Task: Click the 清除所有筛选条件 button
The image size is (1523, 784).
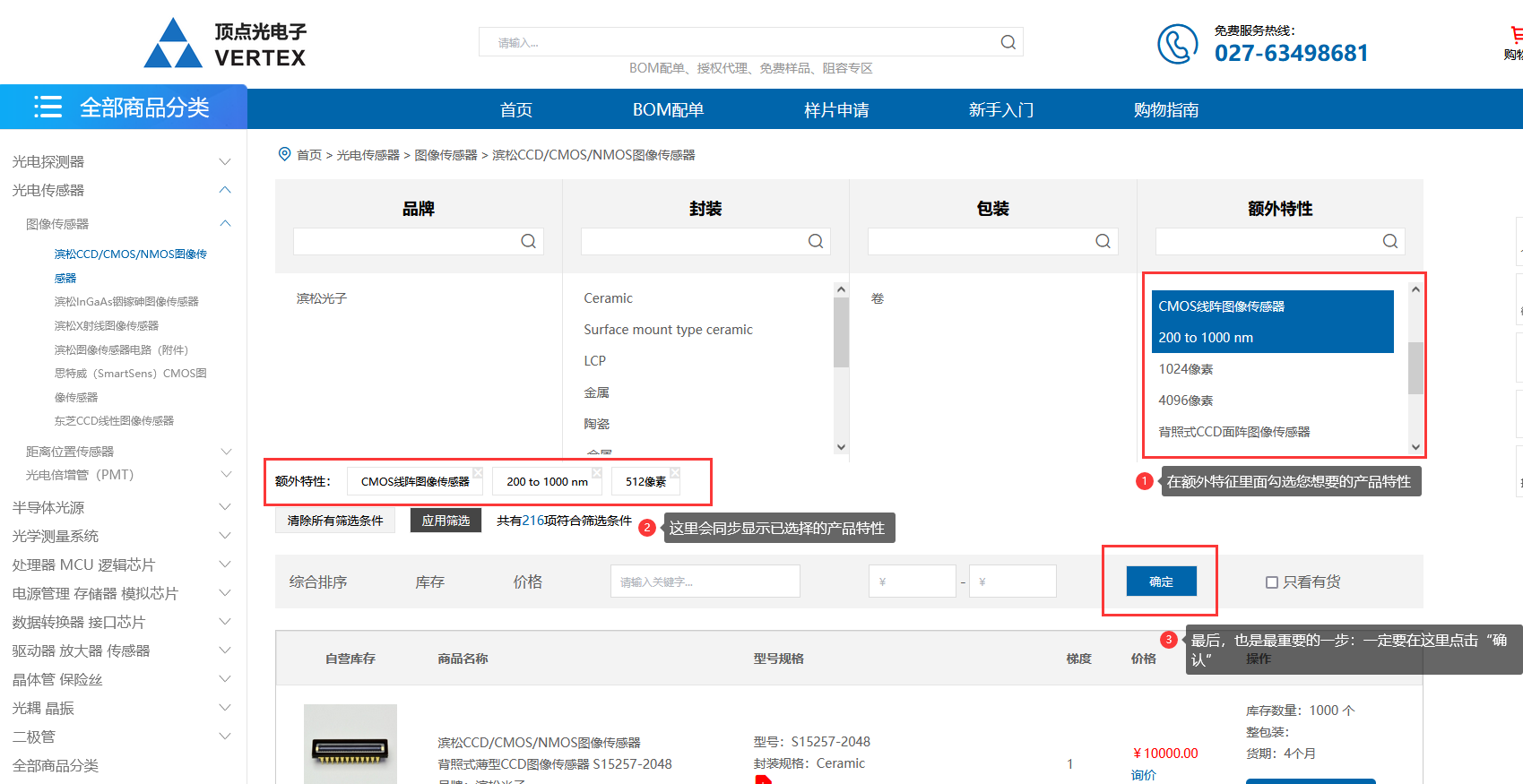Action: coord(334,521)
